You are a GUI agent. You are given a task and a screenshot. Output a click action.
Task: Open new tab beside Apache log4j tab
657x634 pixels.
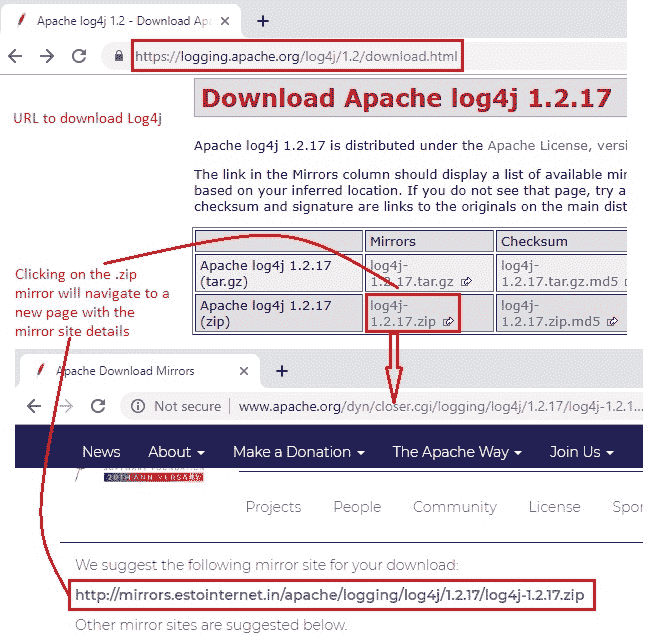(x=263, y=21)
